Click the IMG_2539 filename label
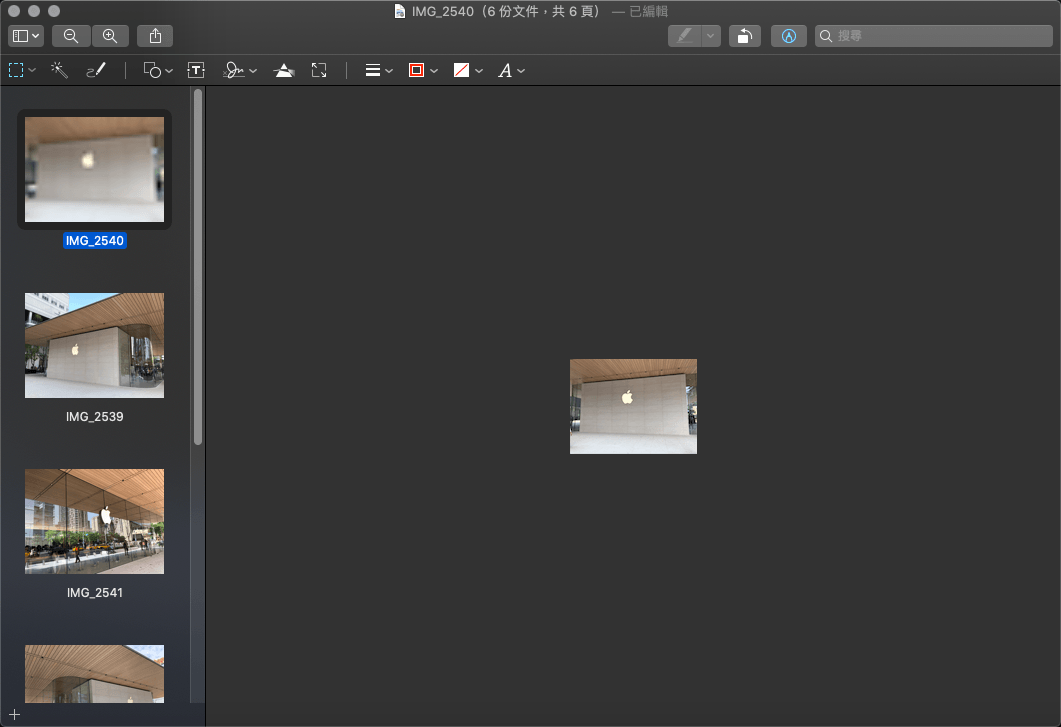This screenshot has height=727, width=1061. pos(95,416)
